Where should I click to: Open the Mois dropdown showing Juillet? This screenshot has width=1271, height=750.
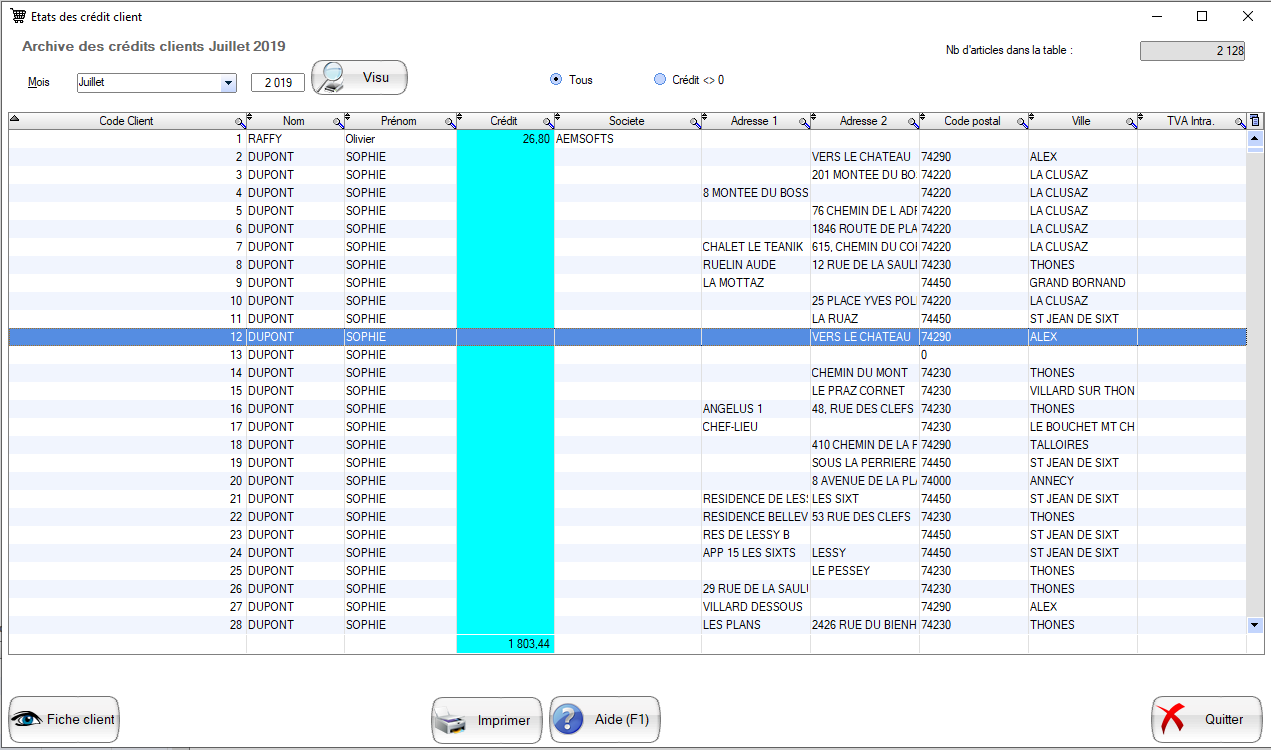228,83
